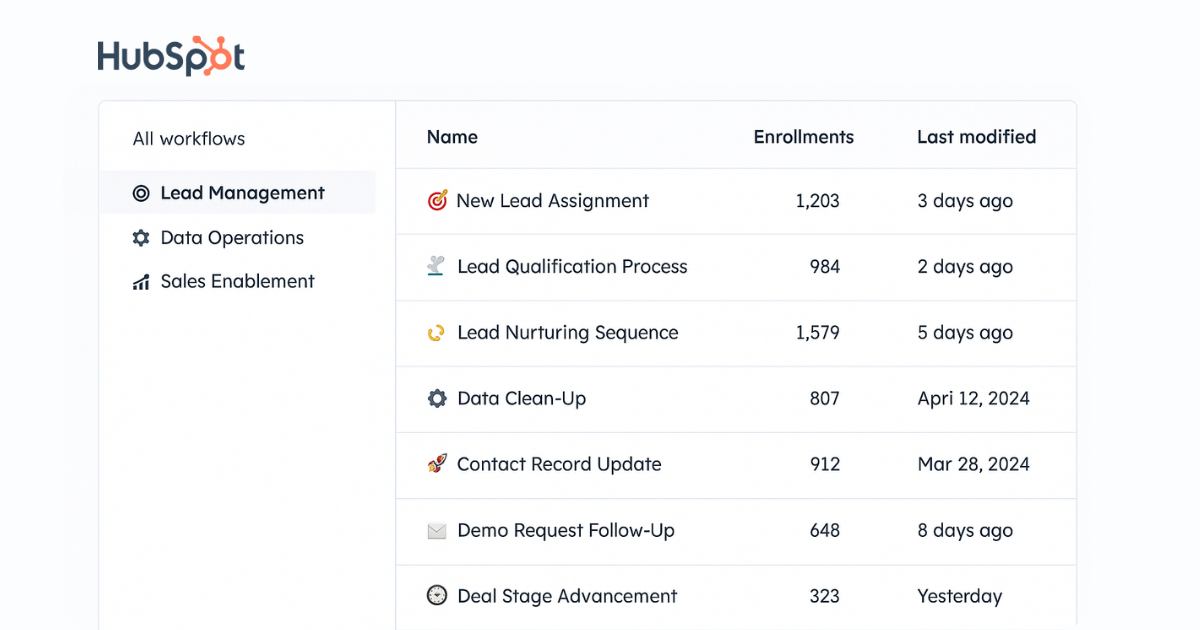
Task: Click the gear icon beside Data Clean-Up
Action: point(437,399)
